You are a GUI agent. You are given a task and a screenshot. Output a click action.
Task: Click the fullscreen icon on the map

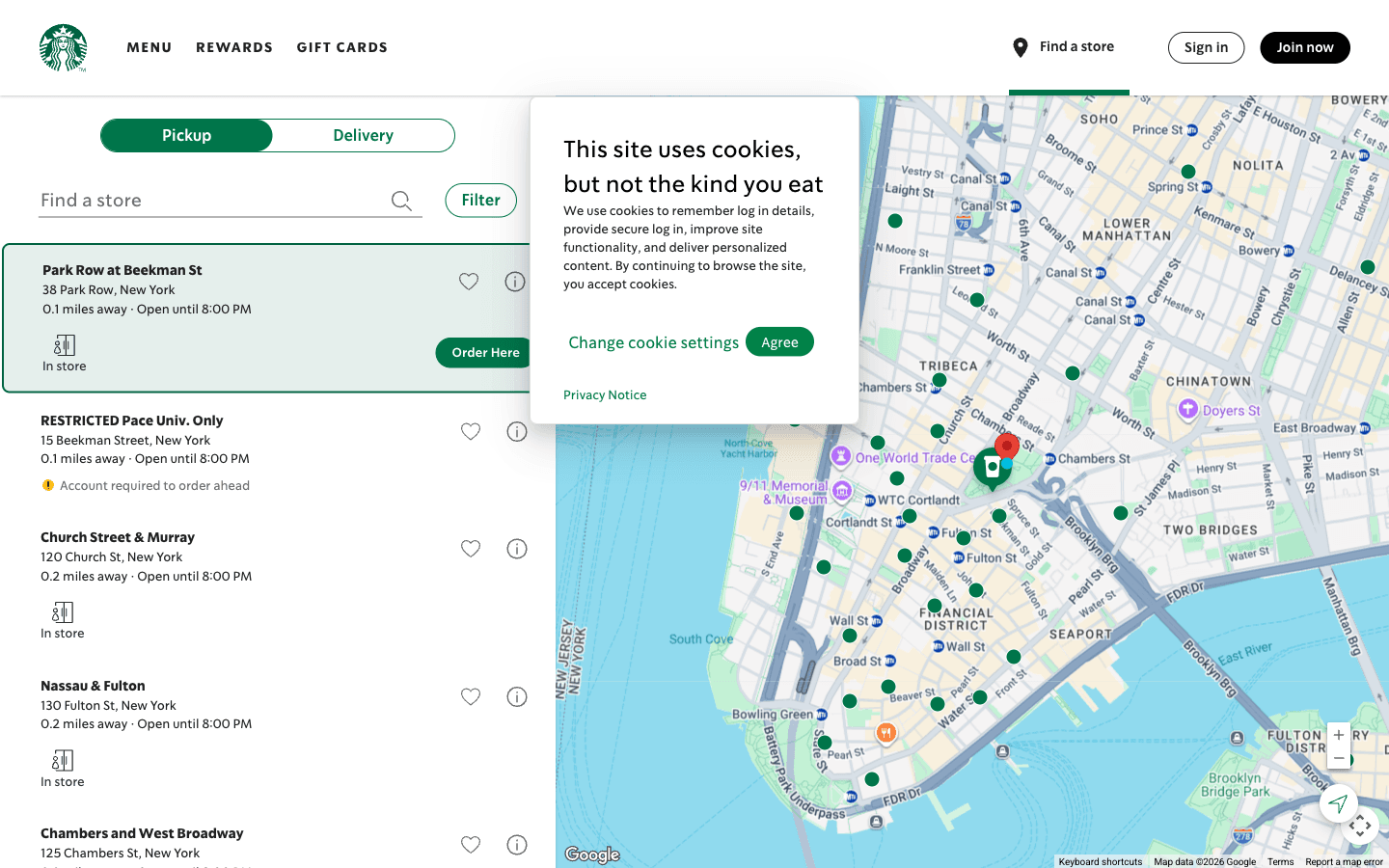[x=1360, y=826]
